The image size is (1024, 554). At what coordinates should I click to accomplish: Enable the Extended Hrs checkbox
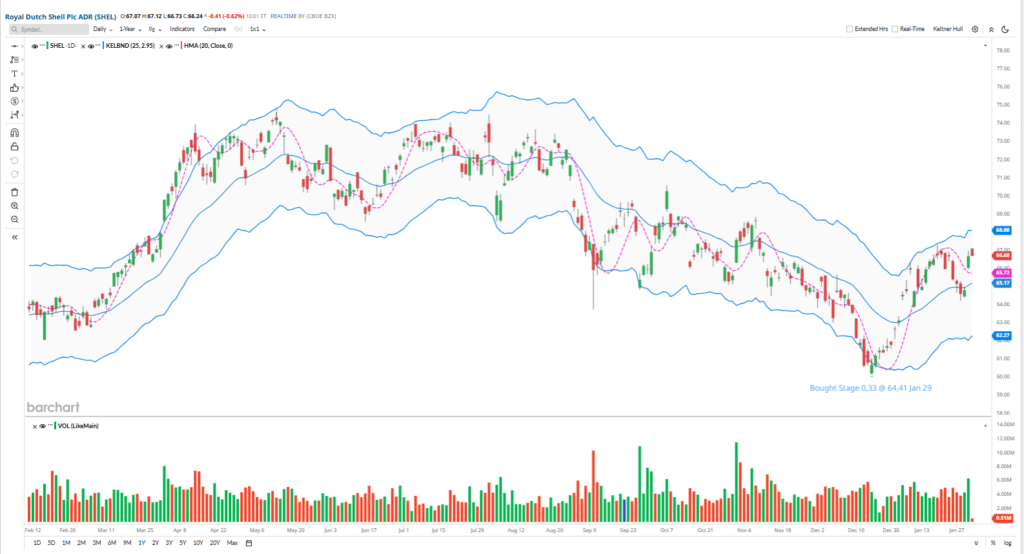(x=849, y=30)
